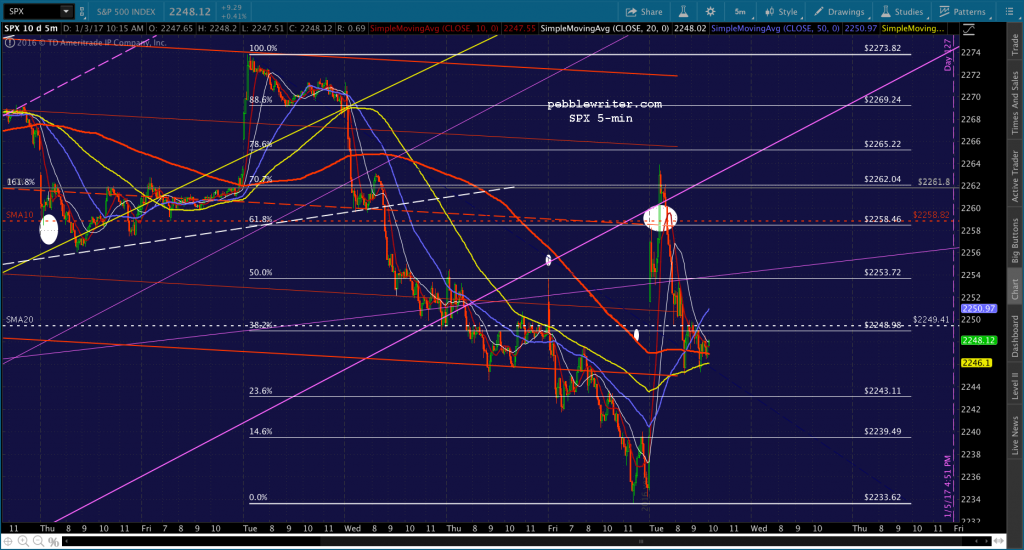Click the SPX symbol input field

32,11
